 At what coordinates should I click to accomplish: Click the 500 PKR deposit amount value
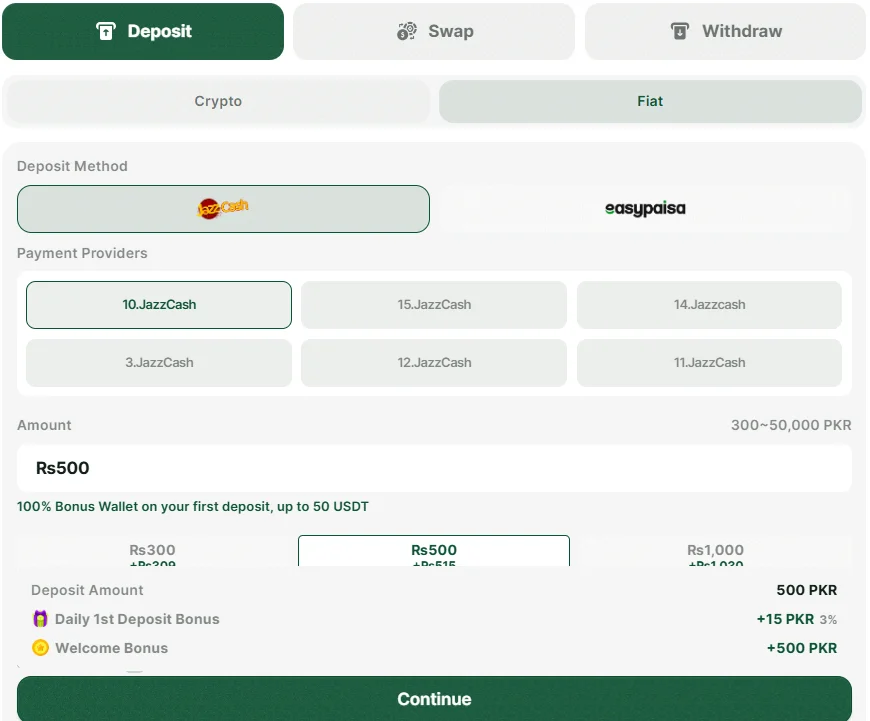click(807, 590)
